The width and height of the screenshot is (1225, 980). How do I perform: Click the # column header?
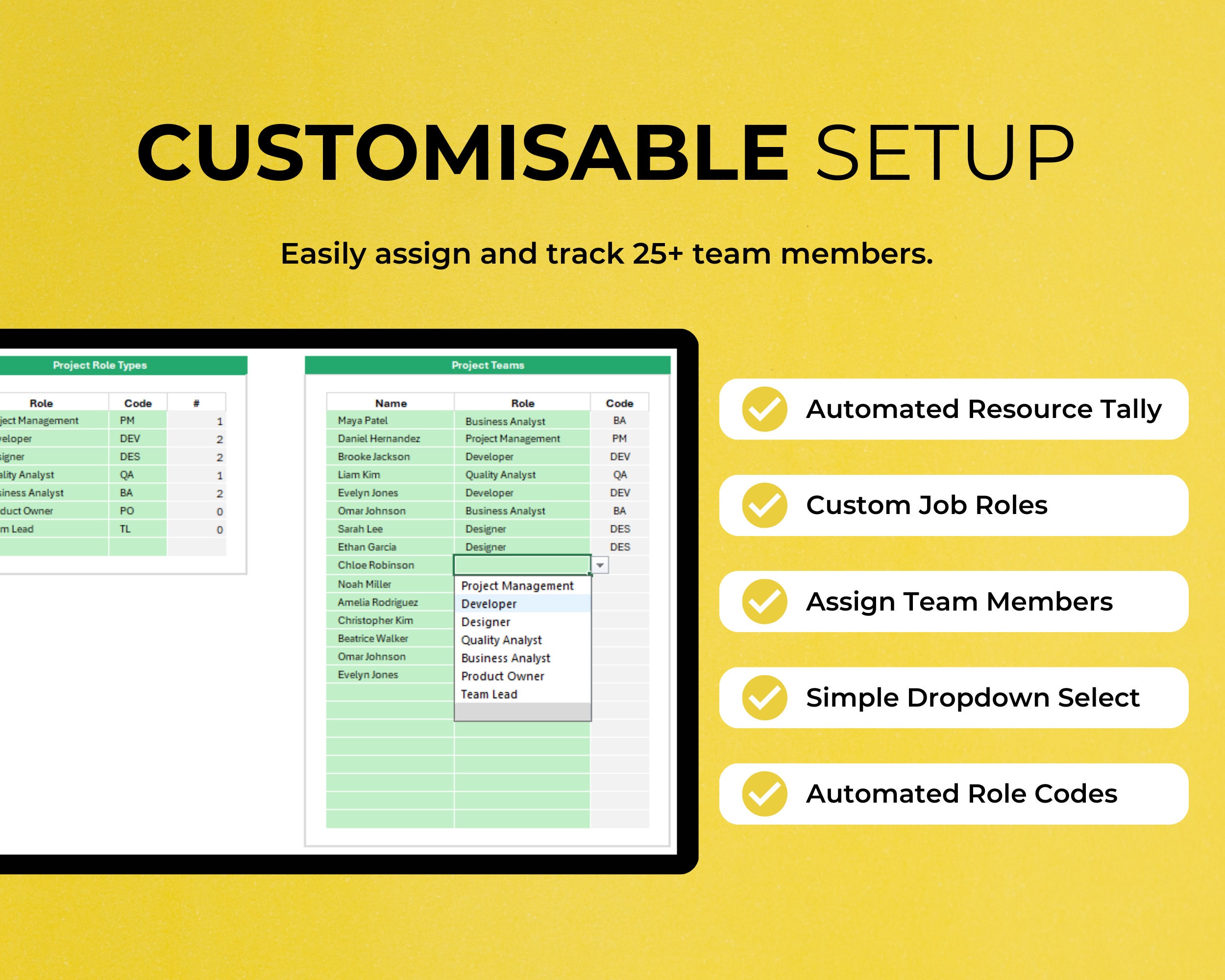click(x=196, y=403)
